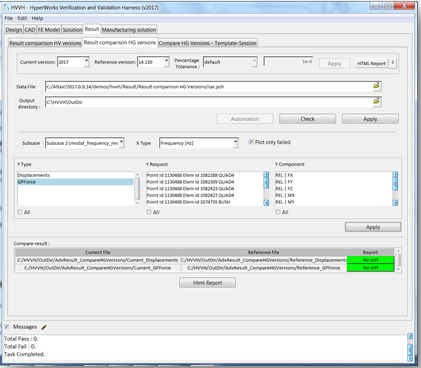The width and height of the screenshot is (421, 368).
Task: Click No diff report for GPForce row
Action: pyautogui.click(x=370, y=268)
